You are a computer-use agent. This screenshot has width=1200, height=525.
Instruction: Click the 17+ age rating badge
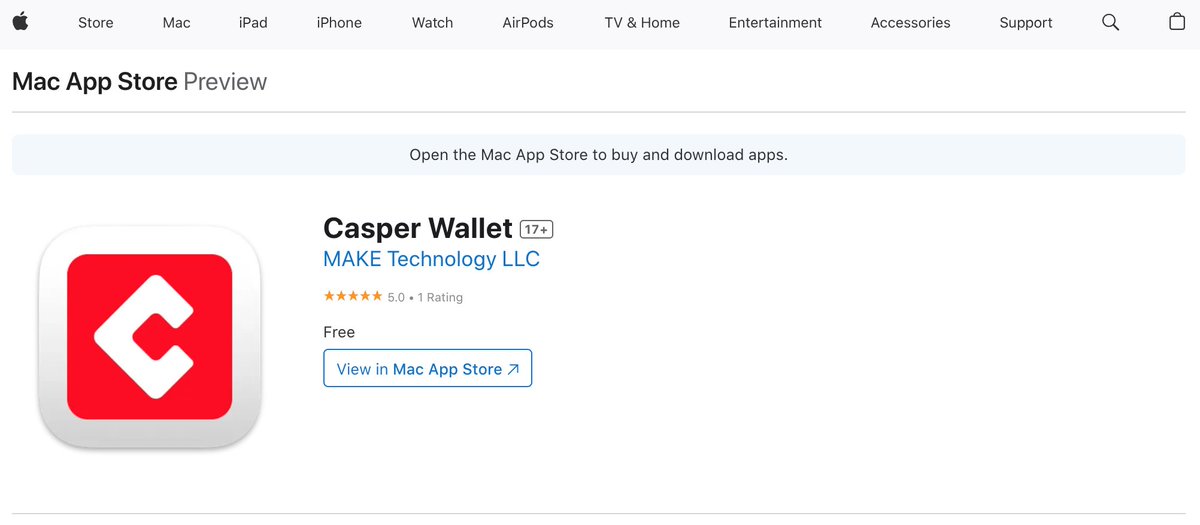click(537, 230)
